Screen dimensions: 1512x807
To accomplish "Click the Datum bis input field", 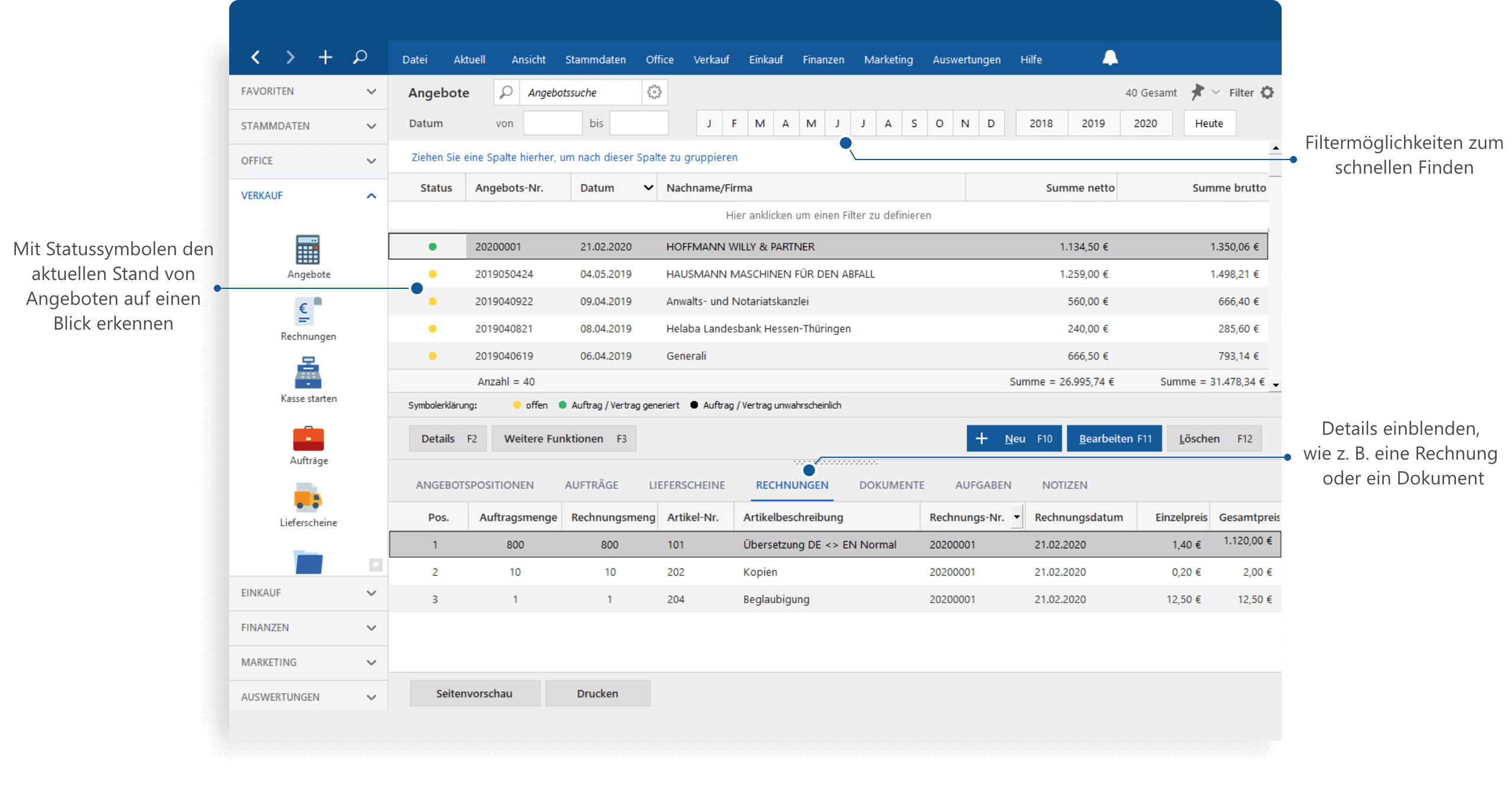I will 638,123.
